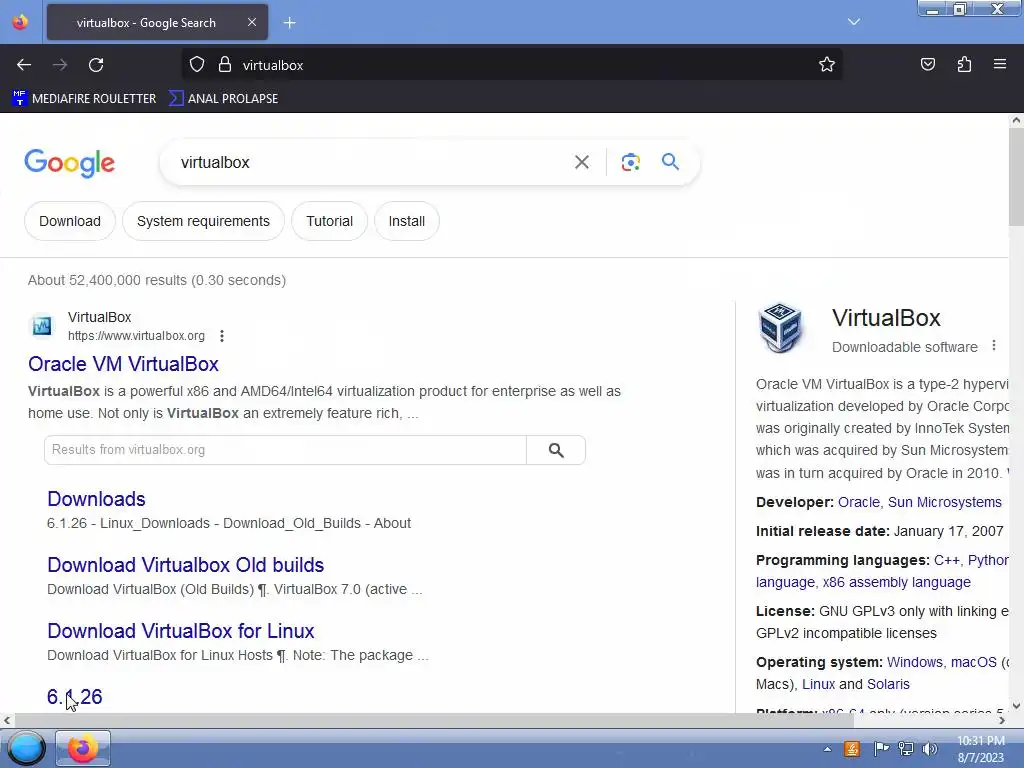Open the Windows operating system link
The image size is (1024, 768).
tap(914, 662)
